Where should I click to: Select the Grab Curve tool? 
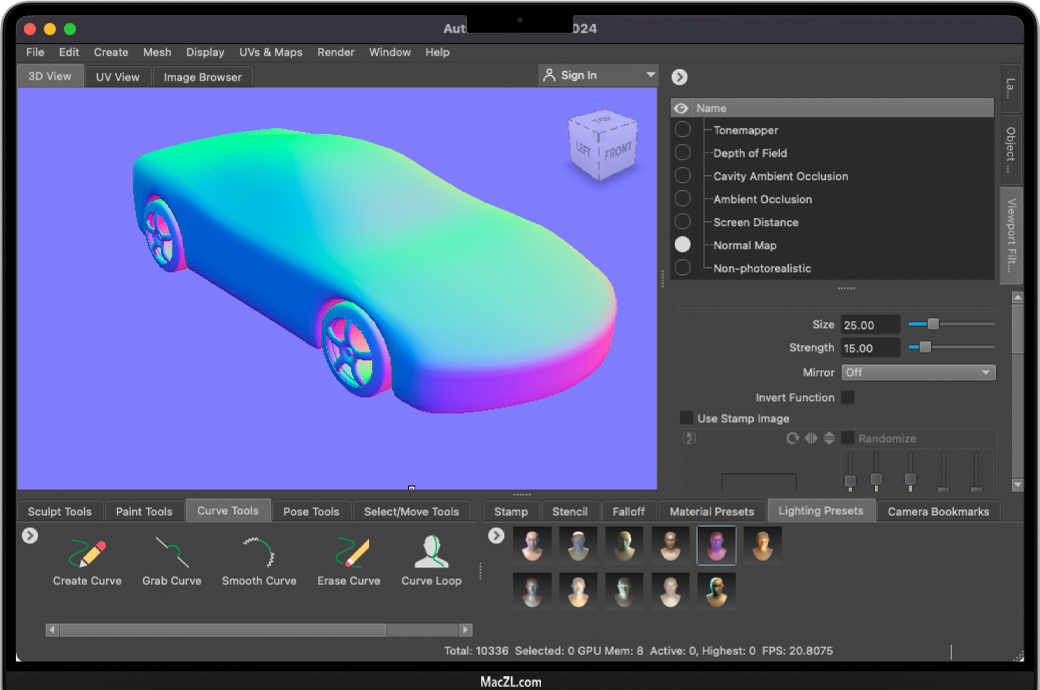[171, 560]
